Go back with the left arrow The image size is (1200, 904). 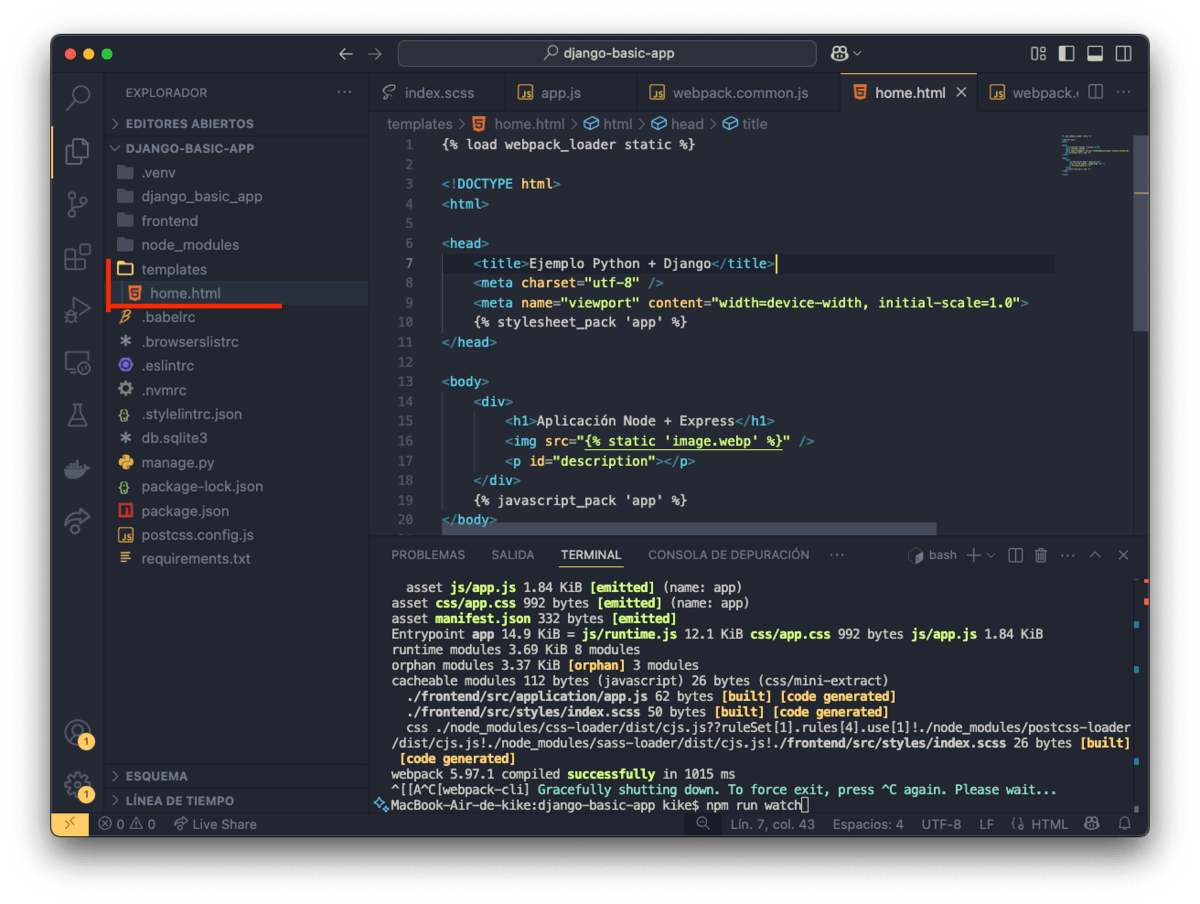coord(346,53)
